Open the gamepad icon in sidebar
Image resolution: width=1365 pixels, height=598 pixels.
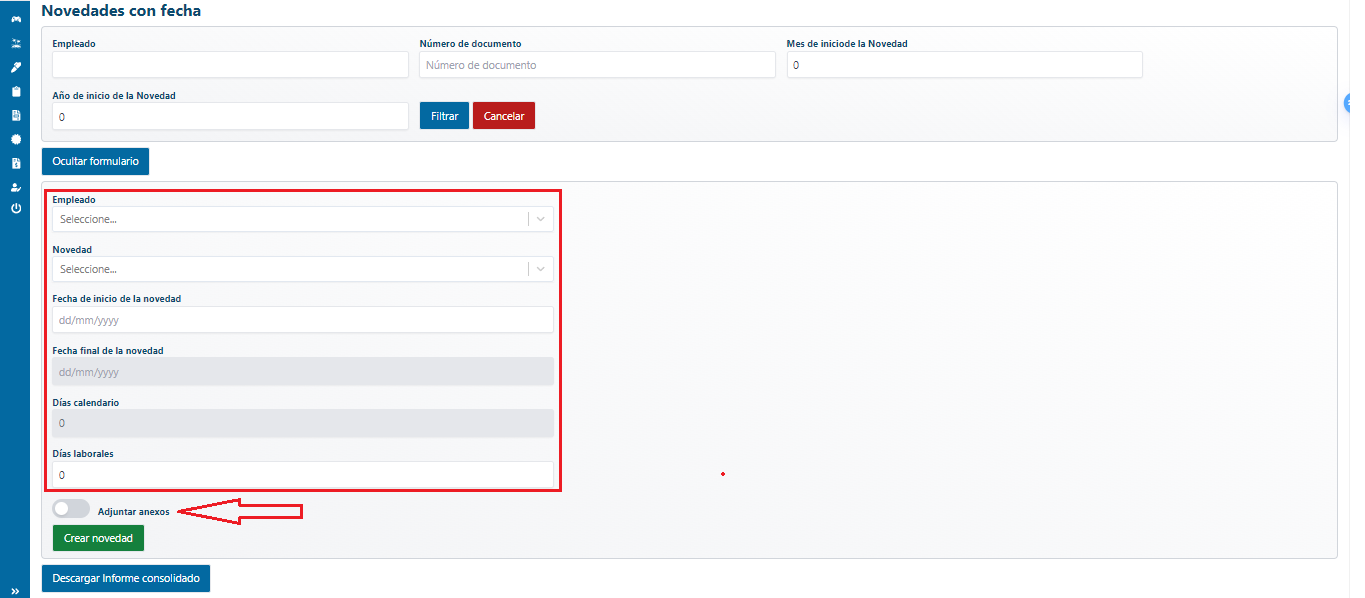pos(15,20)
